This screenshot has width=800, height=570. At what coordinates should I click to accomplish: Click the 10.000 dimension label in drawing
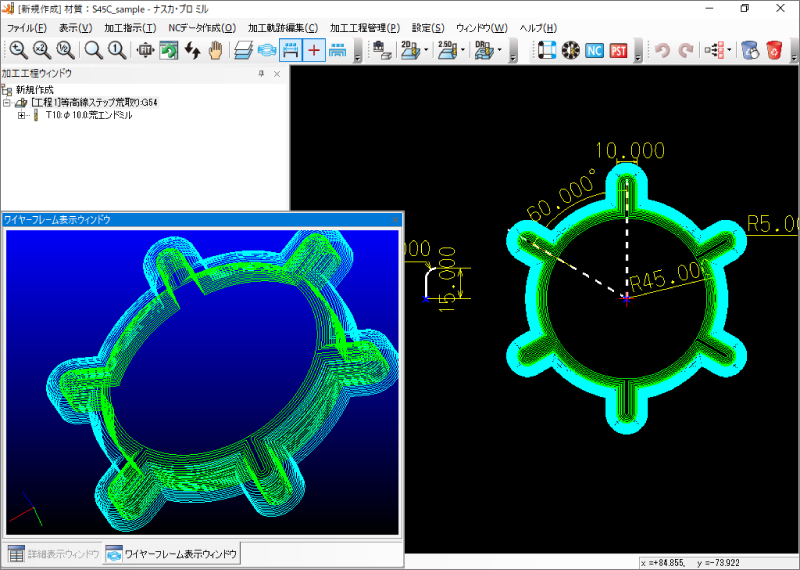pyautogui.click(x=630, y=151)
